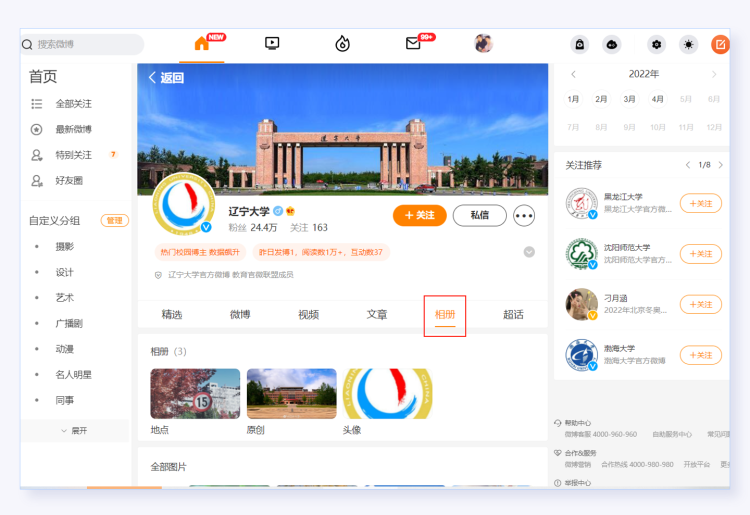
Task: Switch to the 微博 tab
Action: (x=240, y=314)
